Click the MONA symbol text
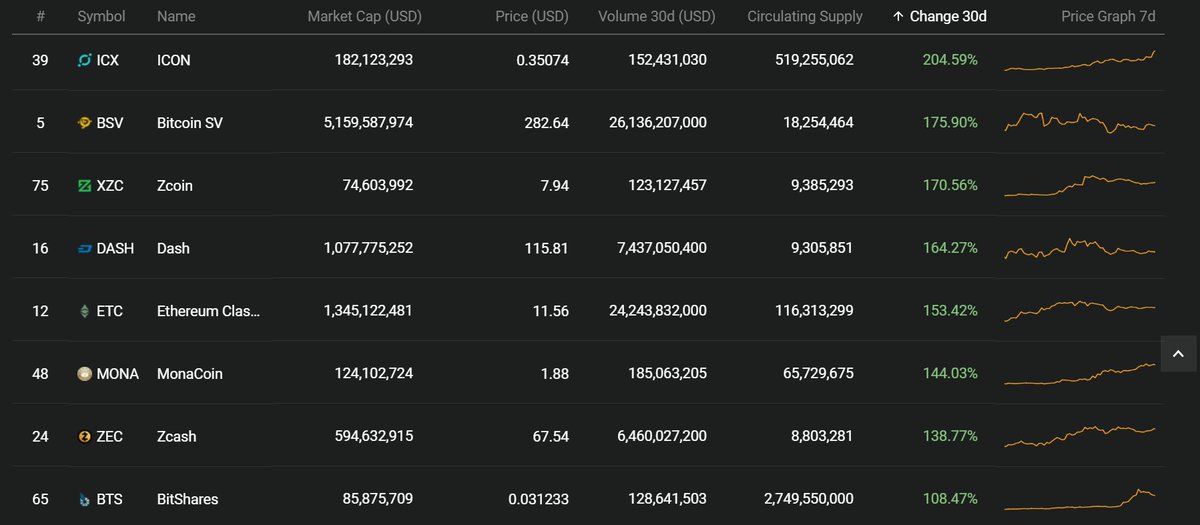 [118, 374]
